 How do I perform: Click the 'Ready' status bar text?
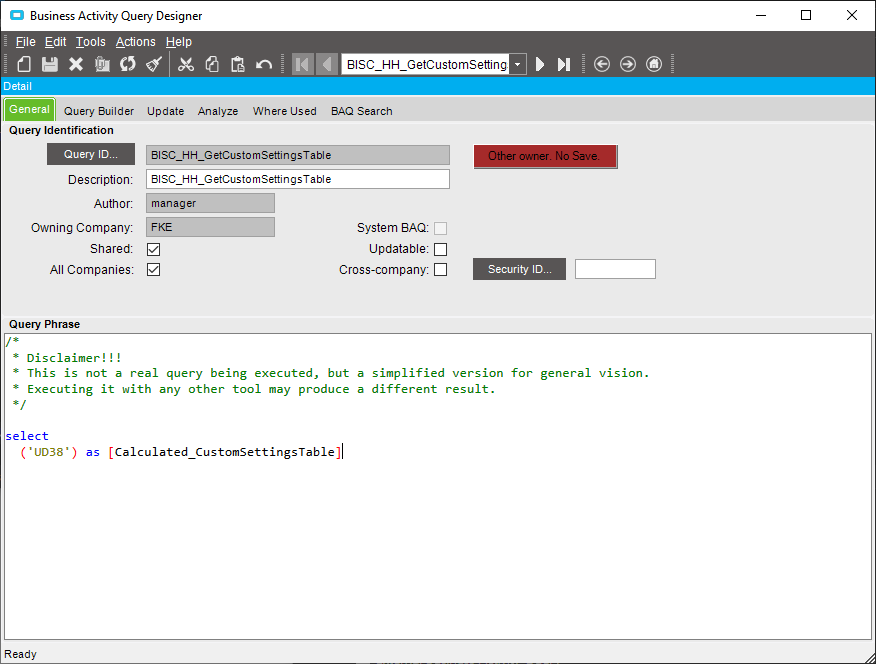(x=21, y=654)
